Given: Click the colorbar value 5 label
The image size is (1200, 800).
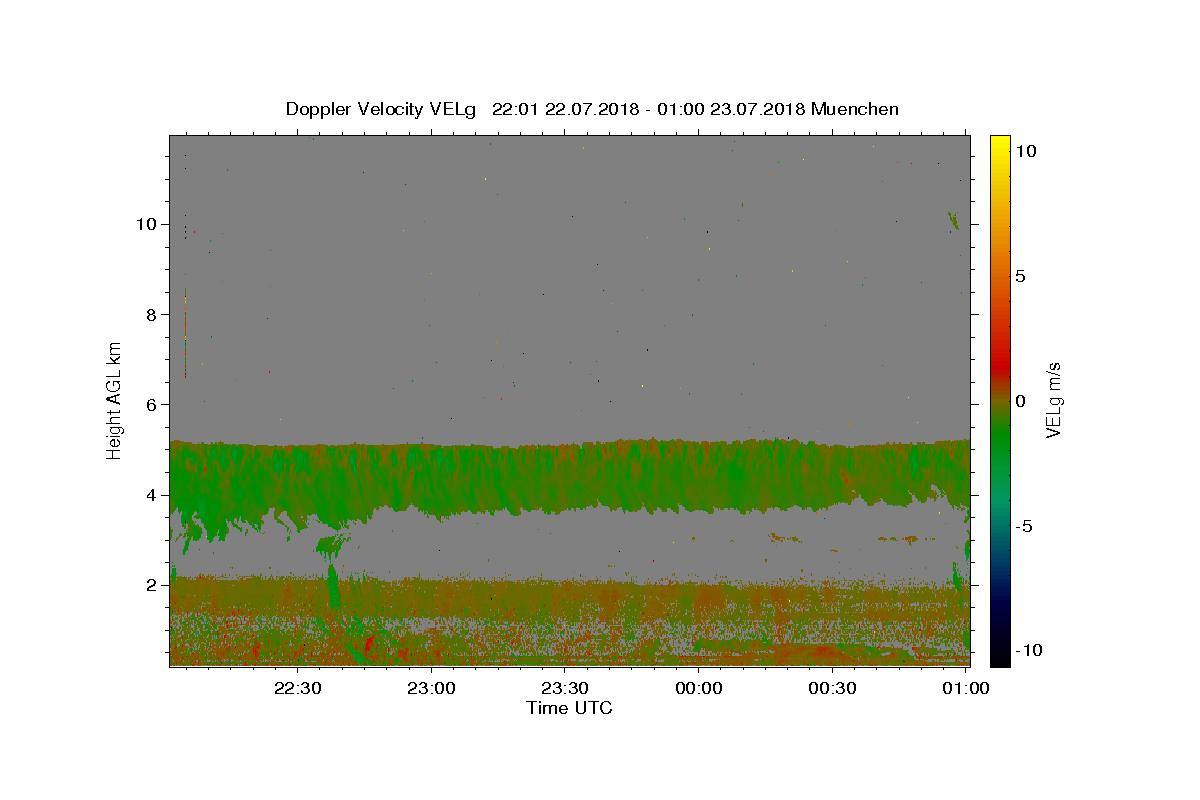Looking at the screenshot, I should (1020, 276).
